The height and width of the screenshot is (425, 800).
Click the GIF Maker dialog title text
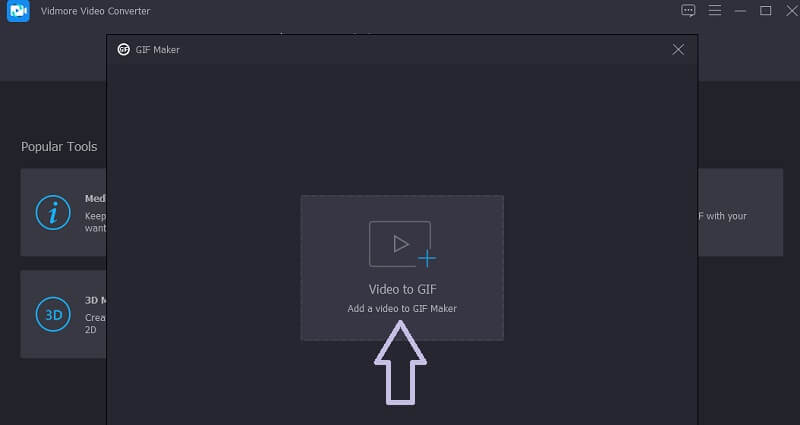click(x=158, y=49)
